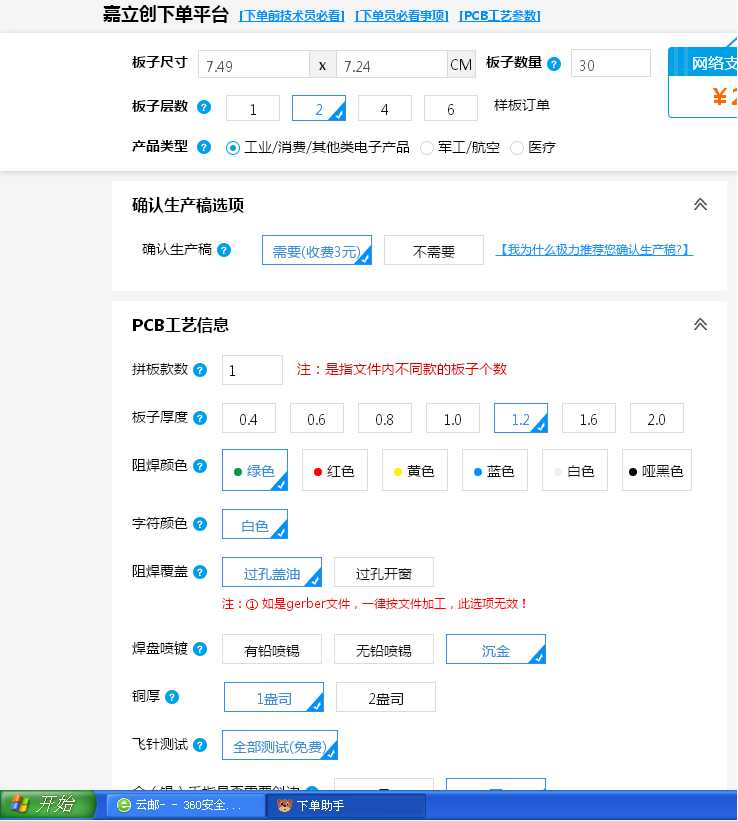The height and width of the screenshot is (821, 738).
Task: Open 我为什么极力推荐您确认生产稿 link
Action: click(594, 250)
